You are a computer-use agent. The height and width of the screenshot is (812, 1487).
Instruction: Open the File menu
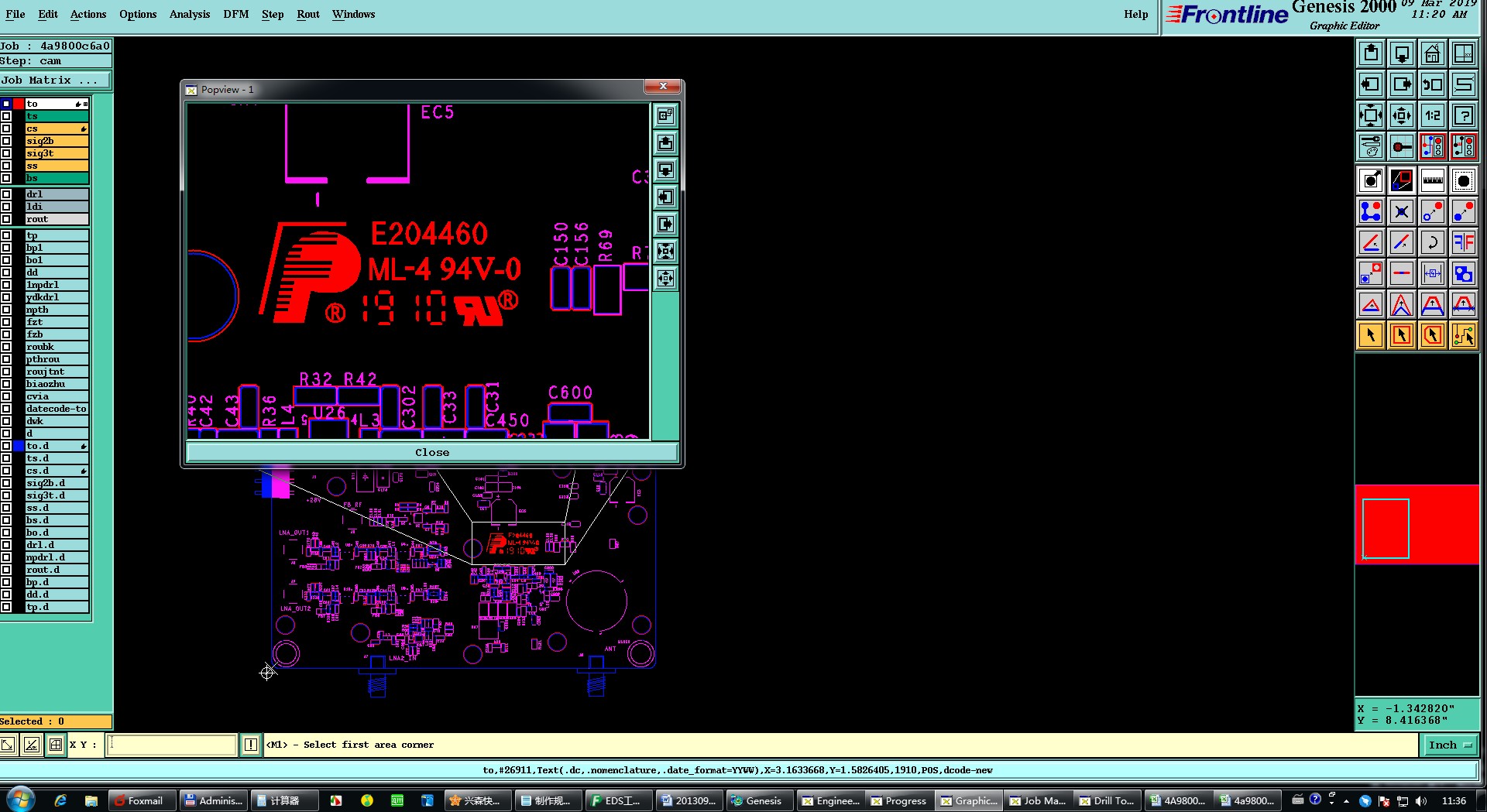coord(15,14)
